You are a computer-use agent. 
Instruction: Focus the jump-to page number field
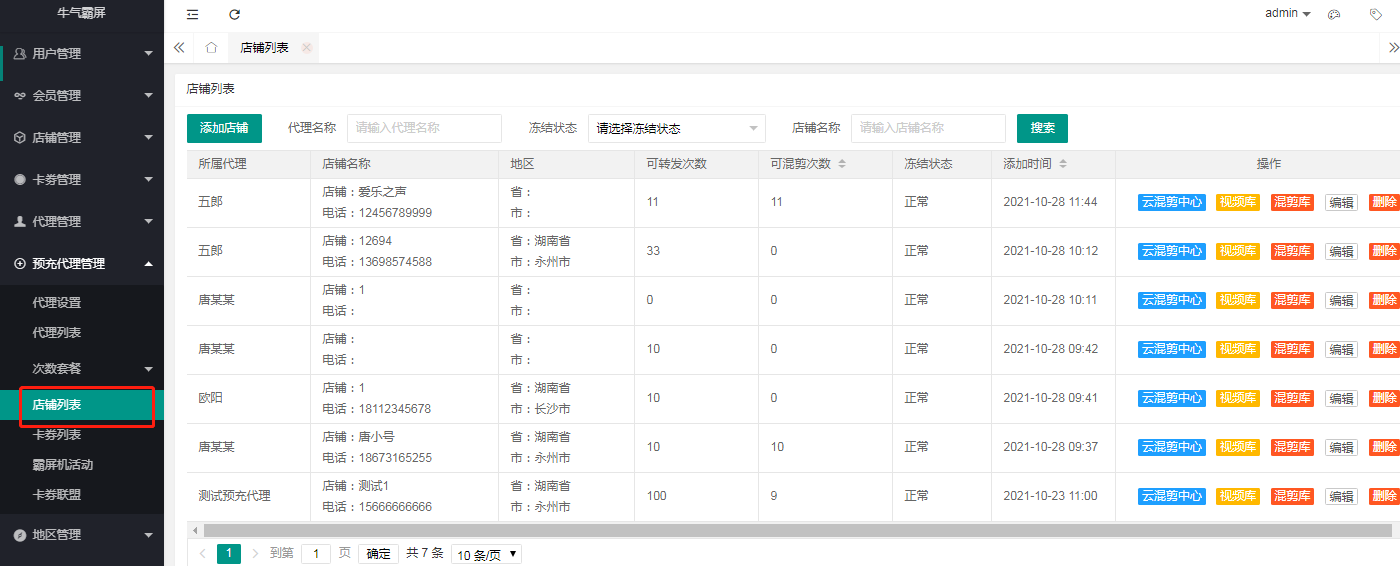[316, 553]
